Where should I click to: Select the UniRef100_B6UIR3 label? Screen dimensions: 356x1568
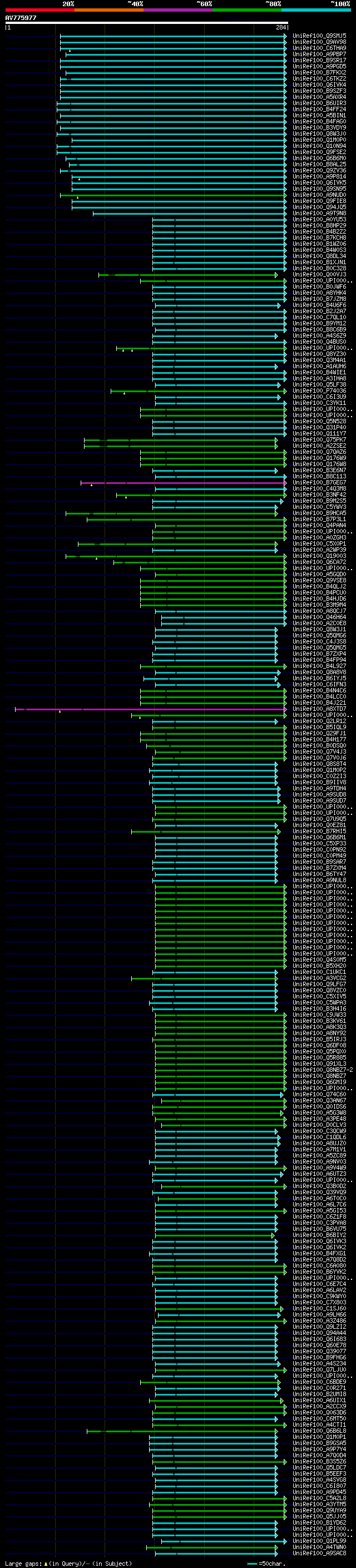click(x=319, y=103)
